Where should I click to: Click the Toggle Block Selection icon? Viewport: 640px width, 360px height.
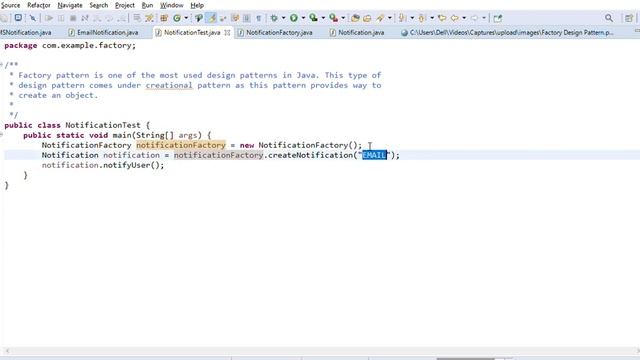pos(247,18)
